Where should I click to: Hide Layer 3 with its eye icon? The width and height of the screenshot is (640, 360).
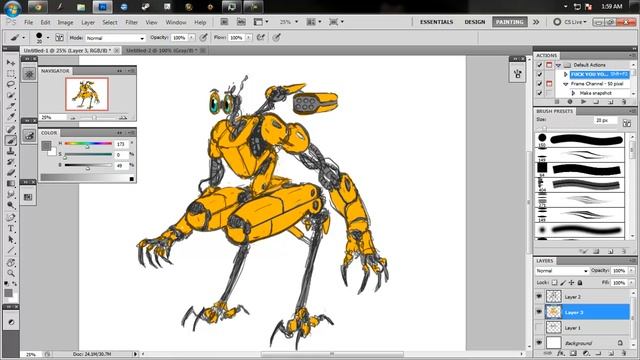[x=539, y=312]
